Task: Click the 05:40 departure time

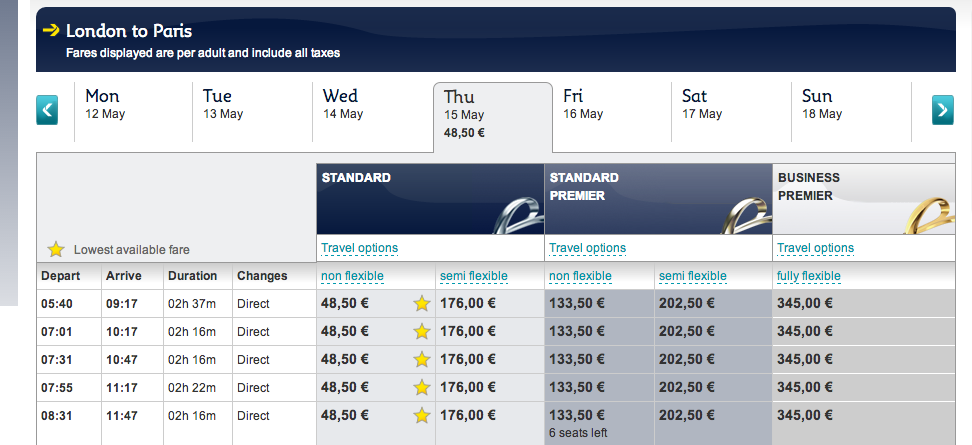Action: [x=56, y=304]
